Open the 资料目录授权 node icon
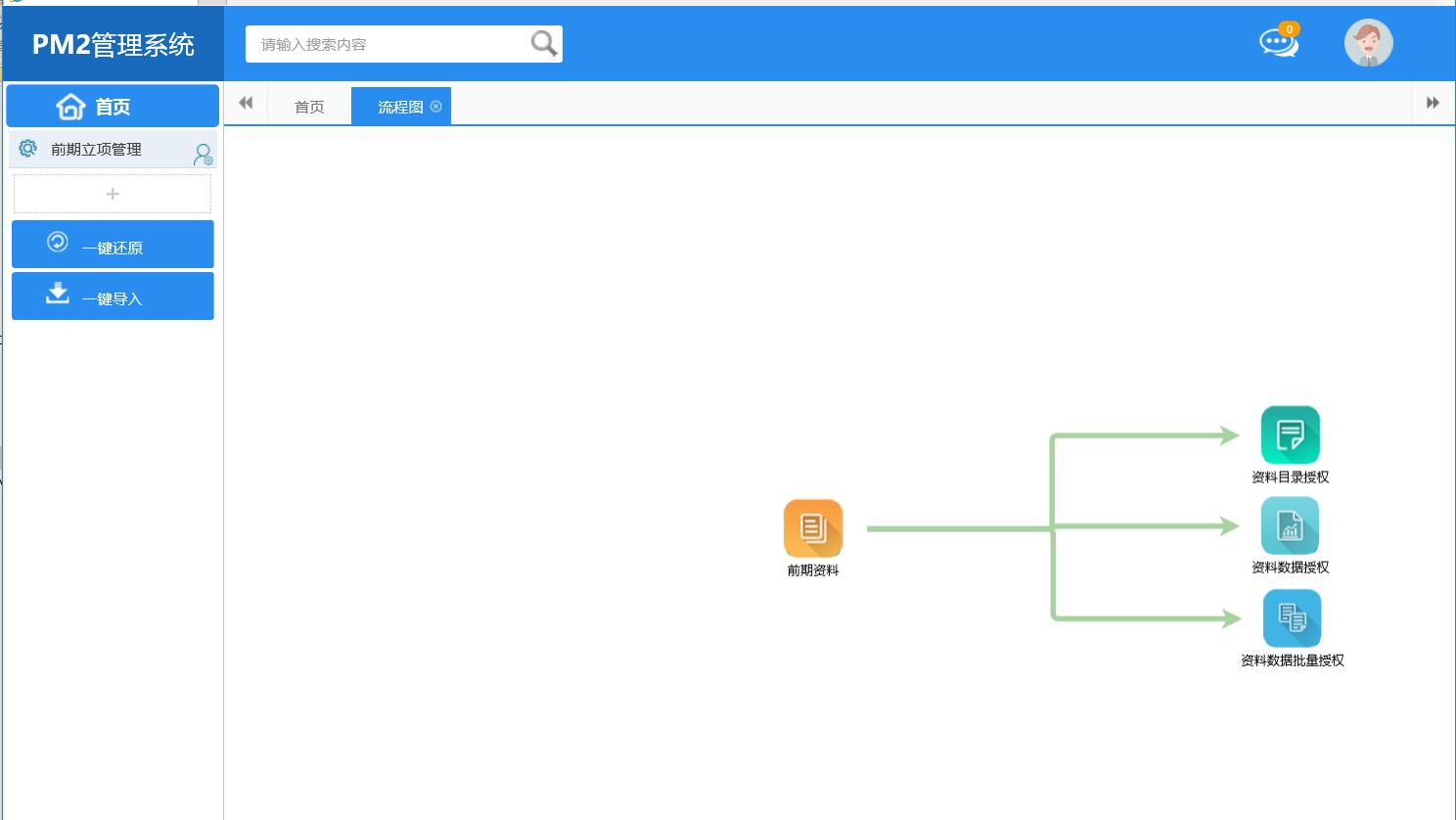Viewport: 1456px width, 820px height. pyautogui.click(x=1290, y=435)
